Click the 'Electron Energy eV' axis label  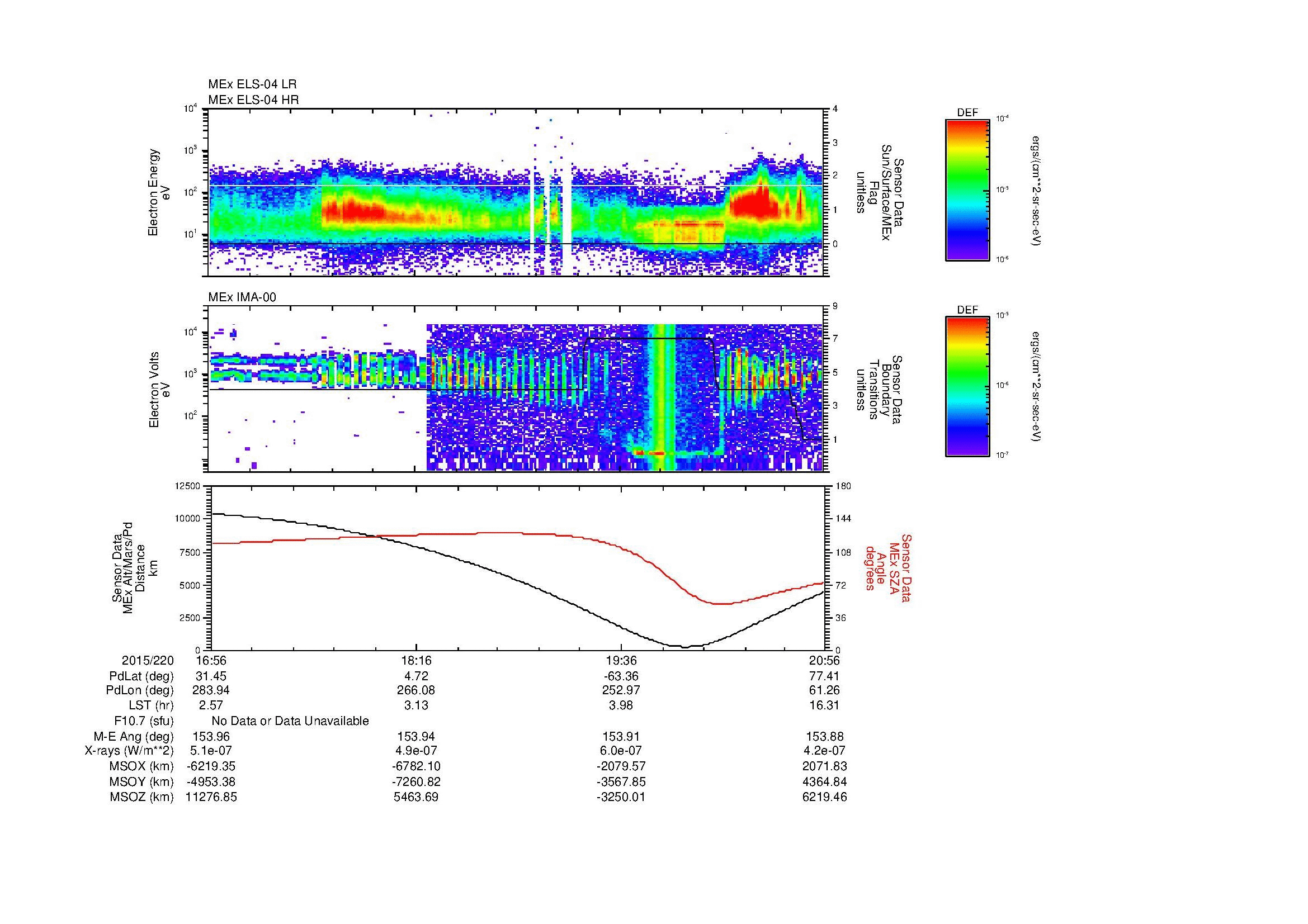159,192
